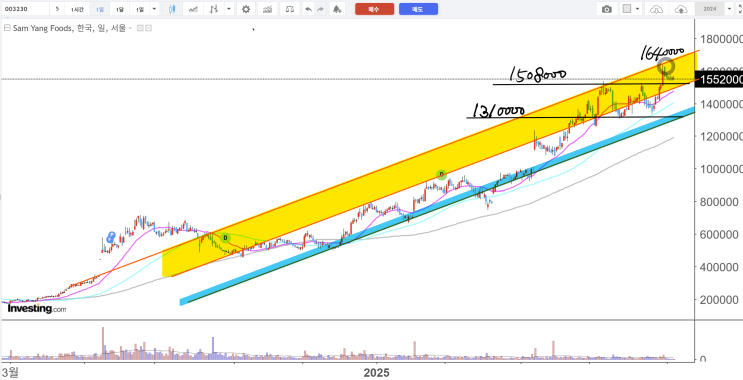The height and width of the screenshot is (380, 743).
Task: Expand the dropdown next to 2024
Action: click(x=729, y=9)
